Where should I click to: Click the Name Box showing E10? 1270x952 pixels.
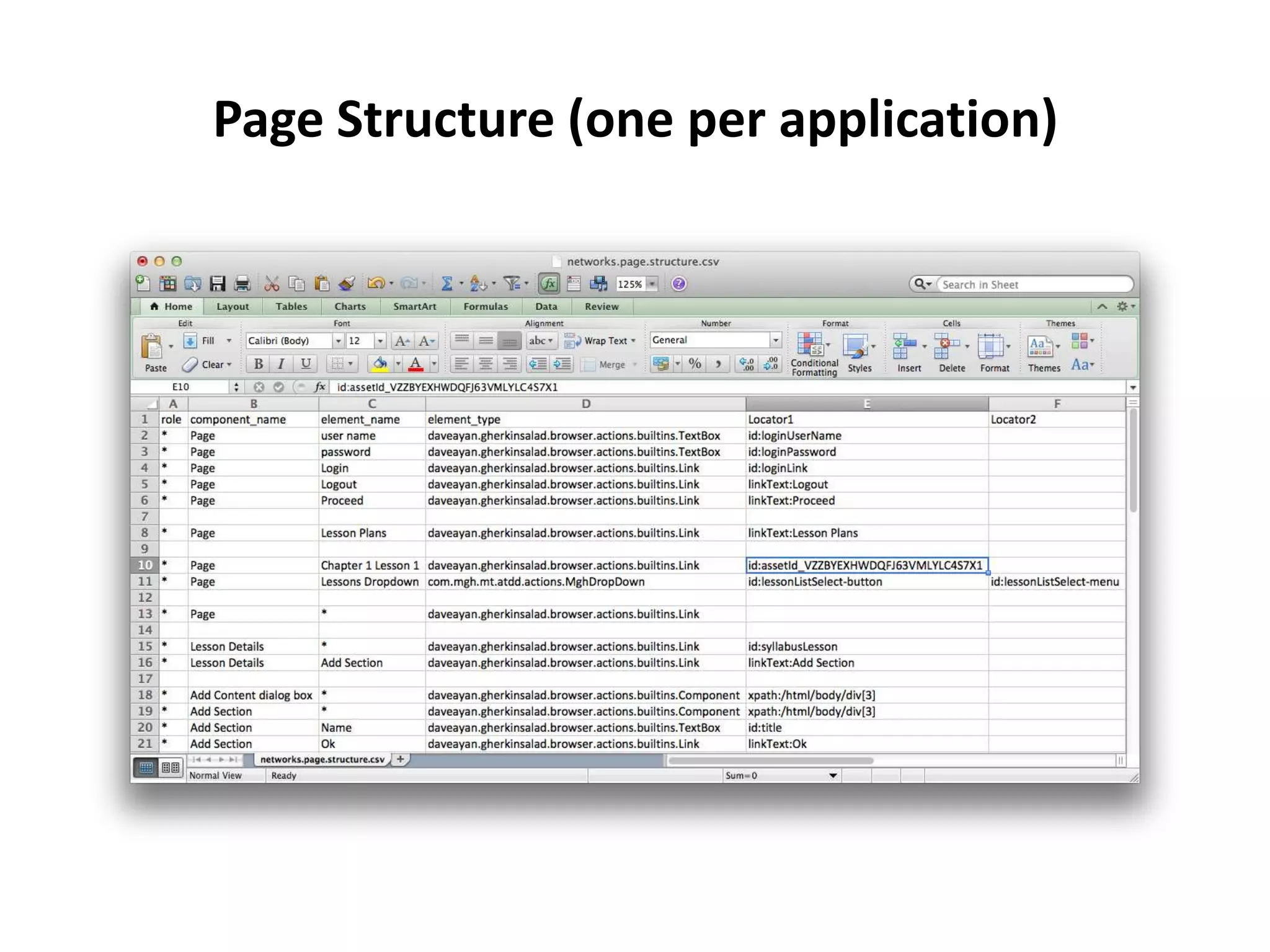coord(181,387)
